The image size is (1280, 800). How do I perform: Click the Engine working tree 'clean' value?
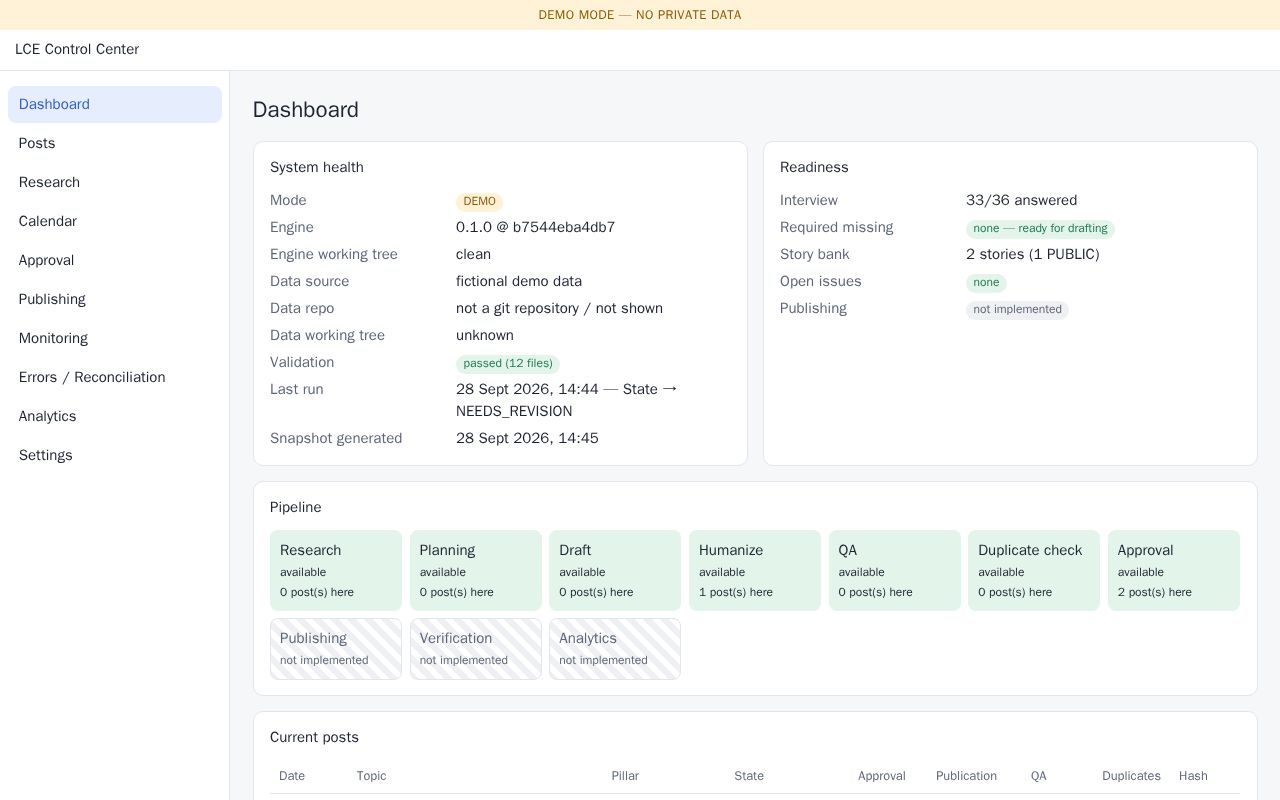pyautogui.click(x=473, y=254)
